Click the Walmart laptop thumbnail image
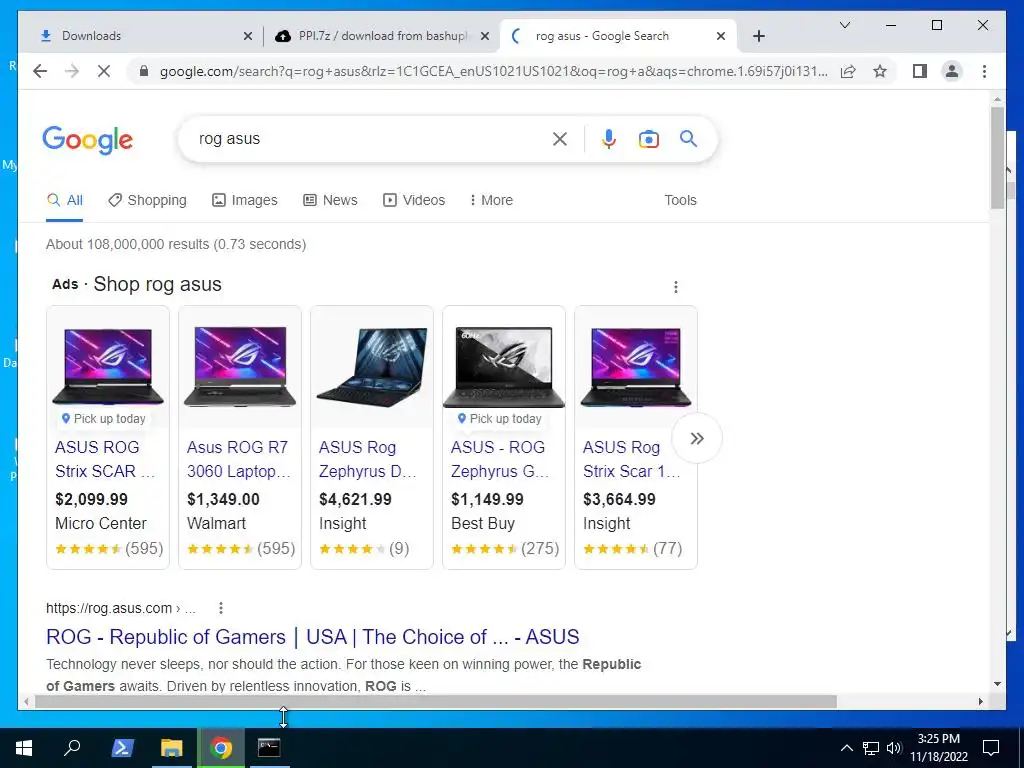 point(240,367)
